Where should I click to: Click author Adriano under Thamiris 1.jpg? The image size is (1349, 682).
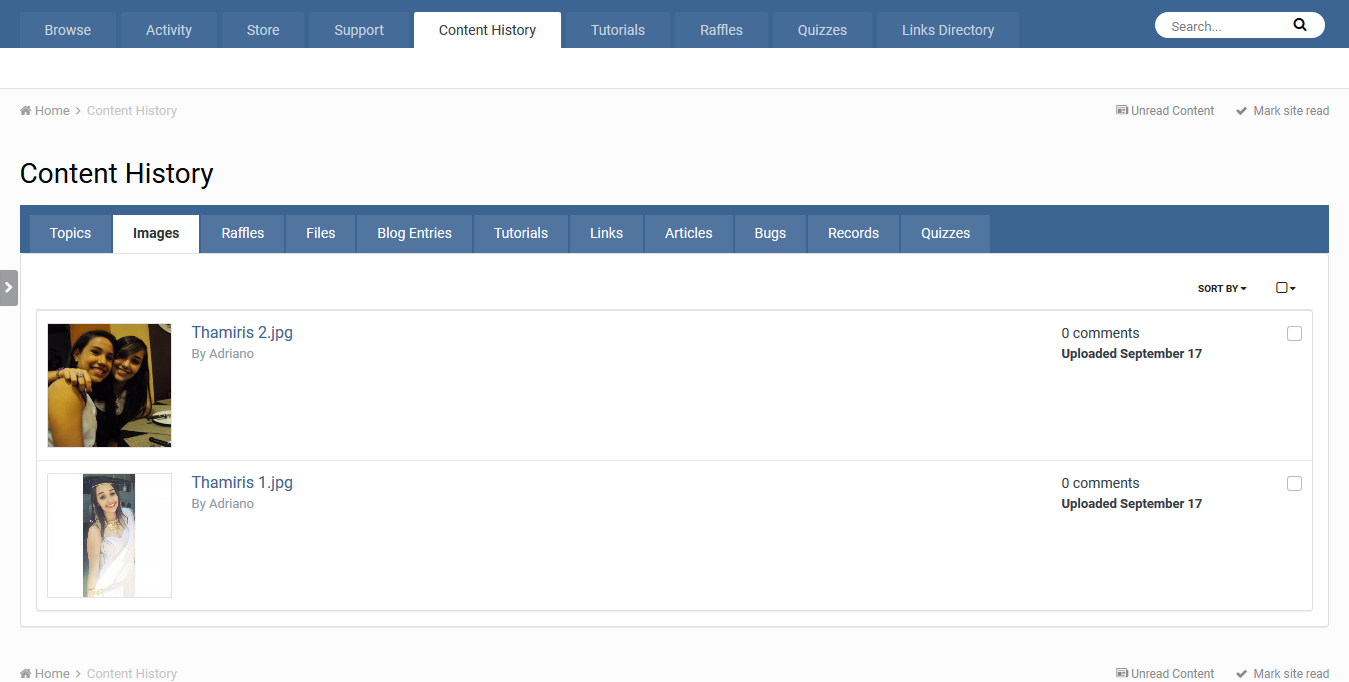tap(231, 504)
